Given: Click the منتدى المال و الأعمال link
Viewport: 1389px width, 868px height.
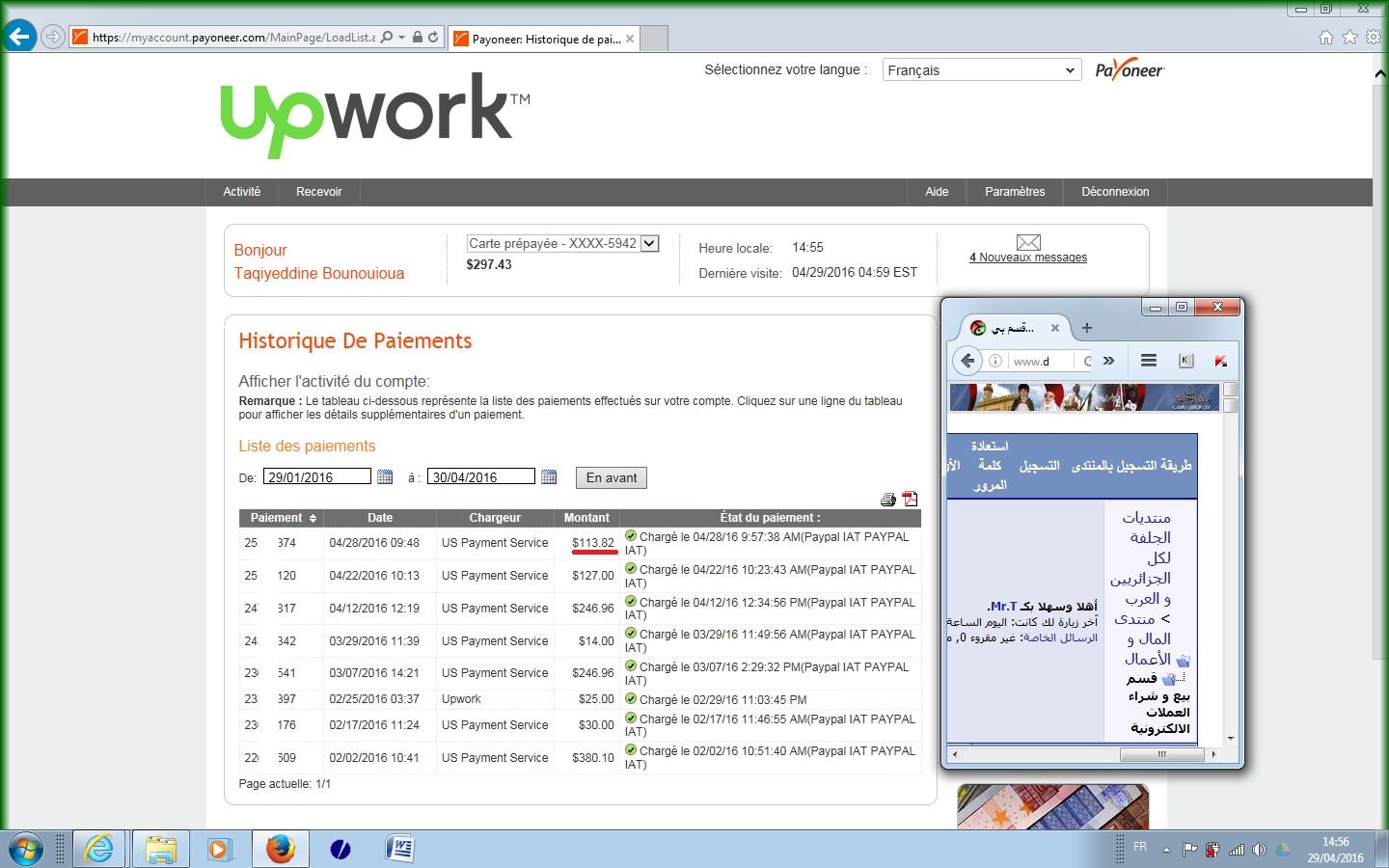Looking at the screenshot, I should (1143, 639).
